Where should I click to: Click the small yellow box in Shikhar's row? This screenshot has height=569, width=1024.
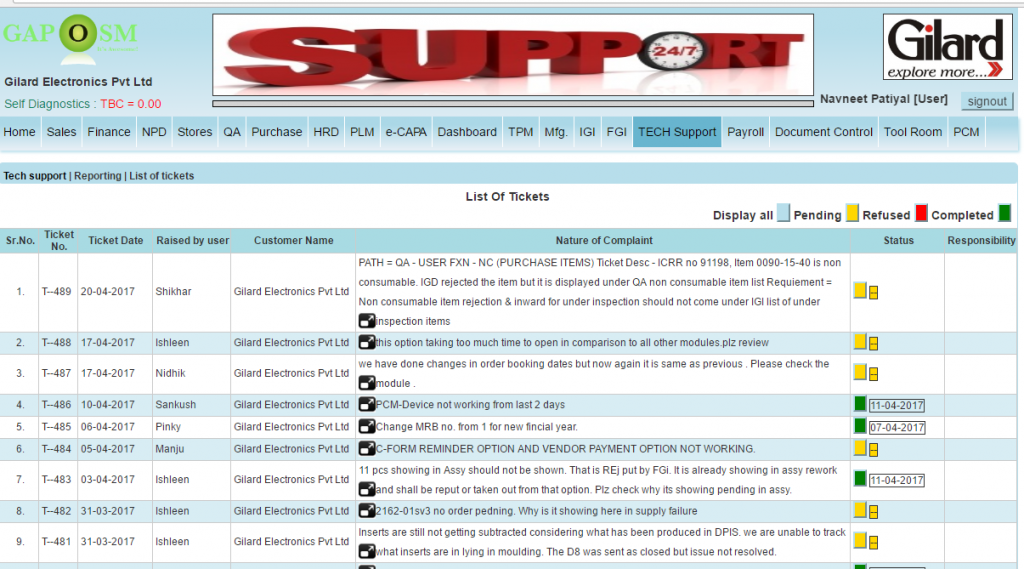[873, 293]
